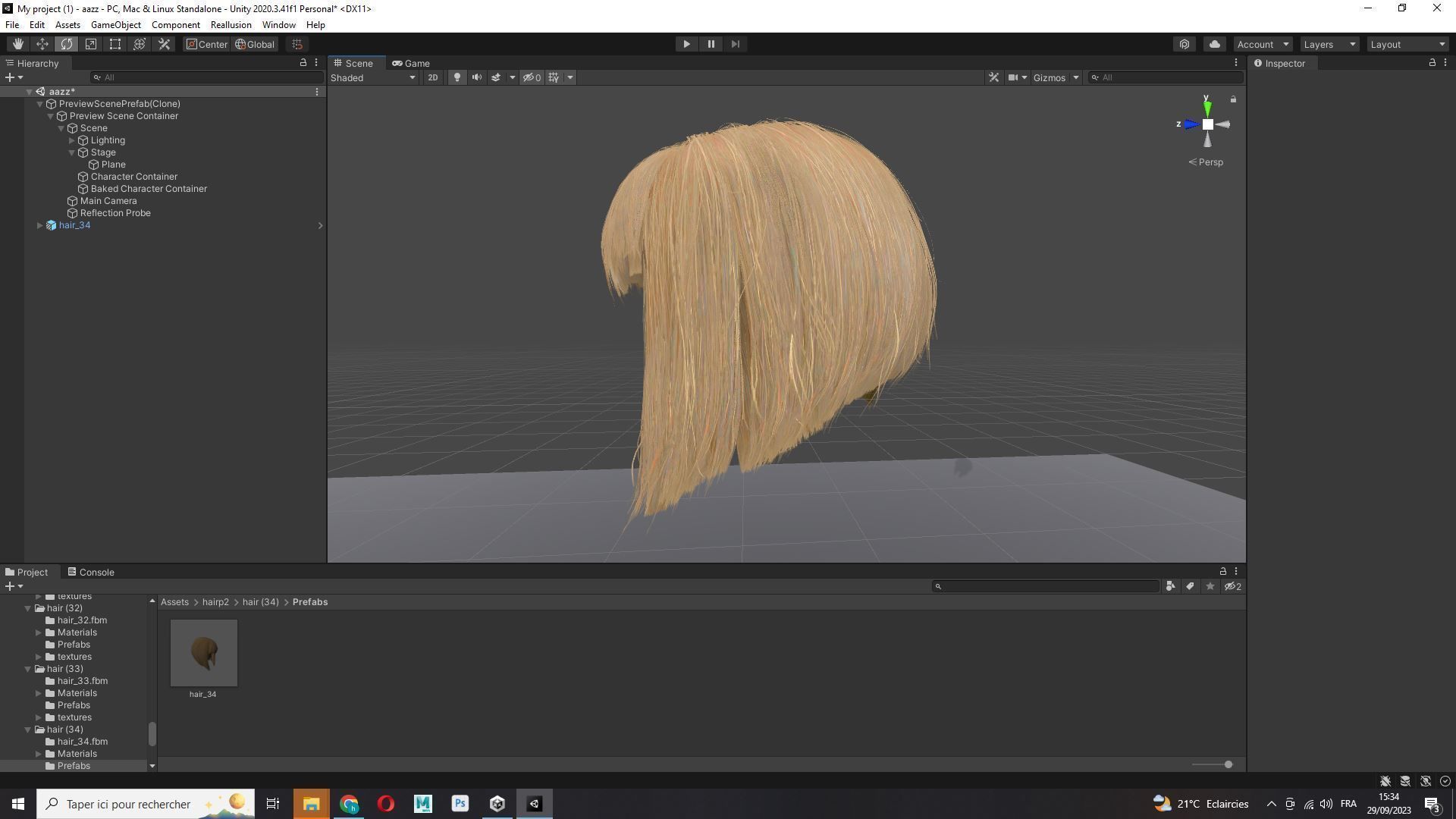Select Main Camera in Hierarchy
The image size is (1456, 819).
click(108, 201)
